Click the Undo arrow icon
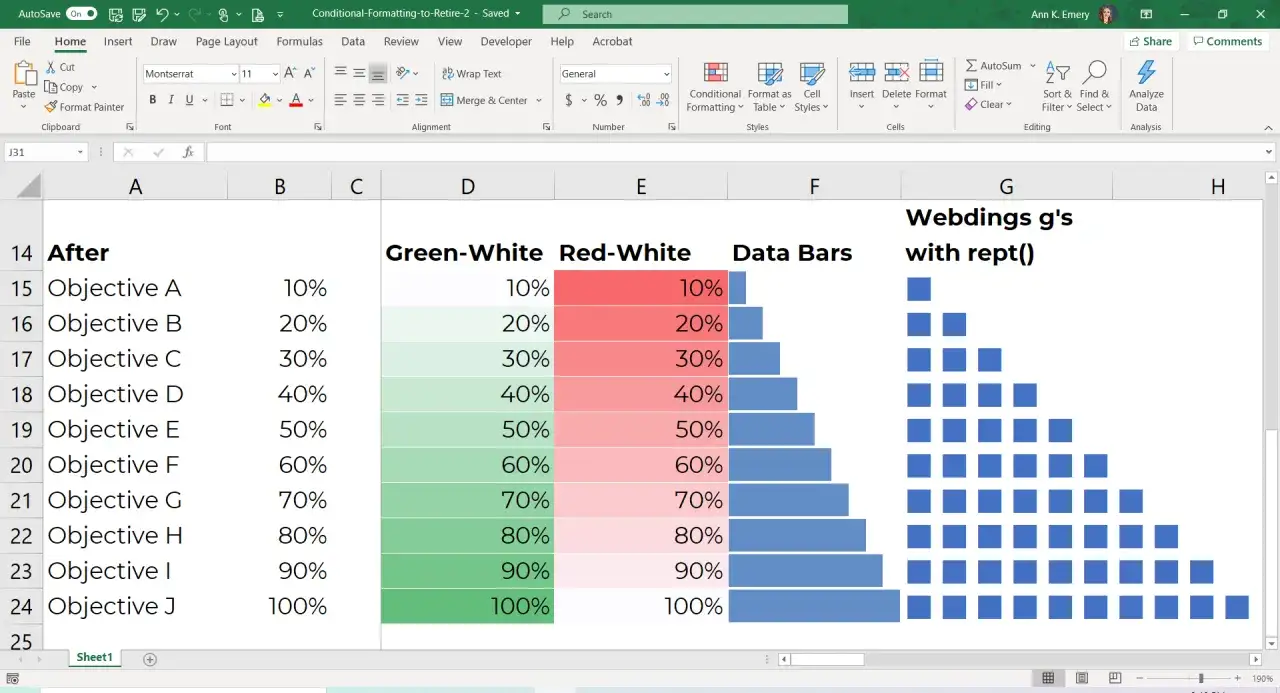1280x693 pixels. click(162, 14)
